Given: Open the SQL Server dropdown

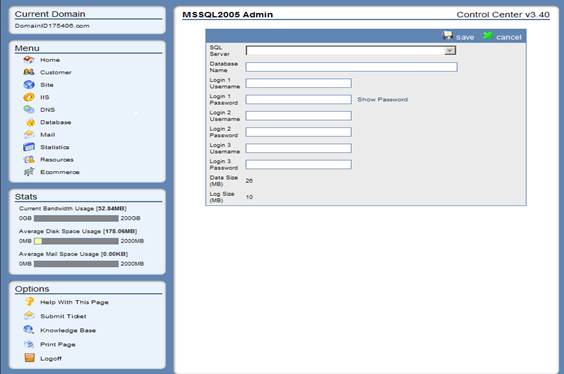Looking at the screenshot, I should point(351,50).
